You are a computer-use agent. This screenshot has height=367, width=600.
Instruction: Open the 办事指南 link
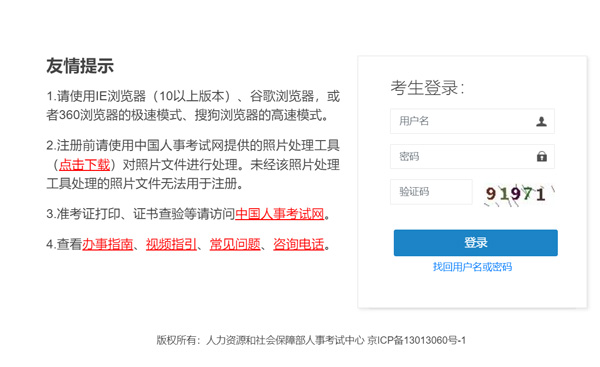coord(108,244)
